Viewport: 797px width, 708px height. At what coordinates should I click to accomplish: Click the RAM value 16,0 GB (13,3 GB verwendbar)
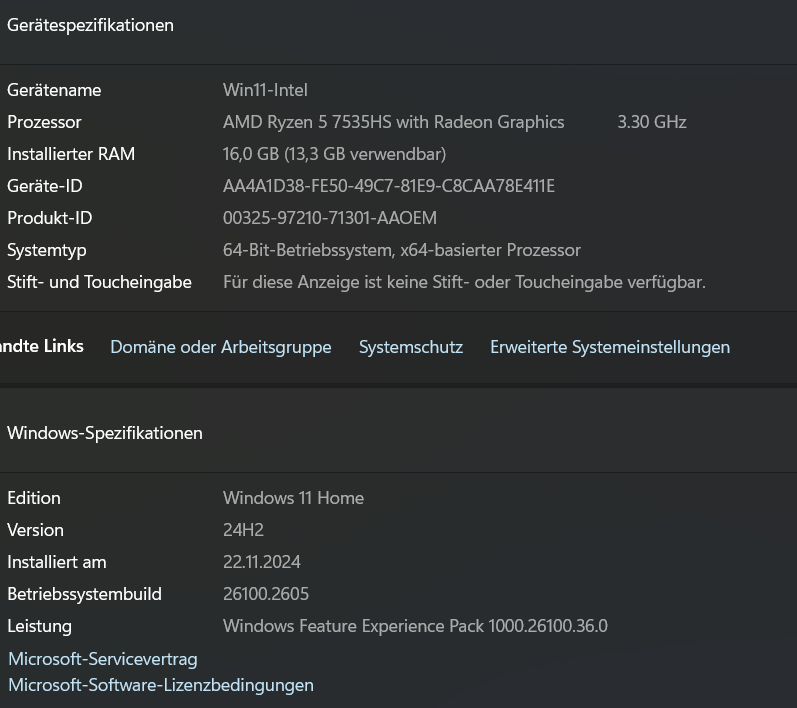click(334, 154)
